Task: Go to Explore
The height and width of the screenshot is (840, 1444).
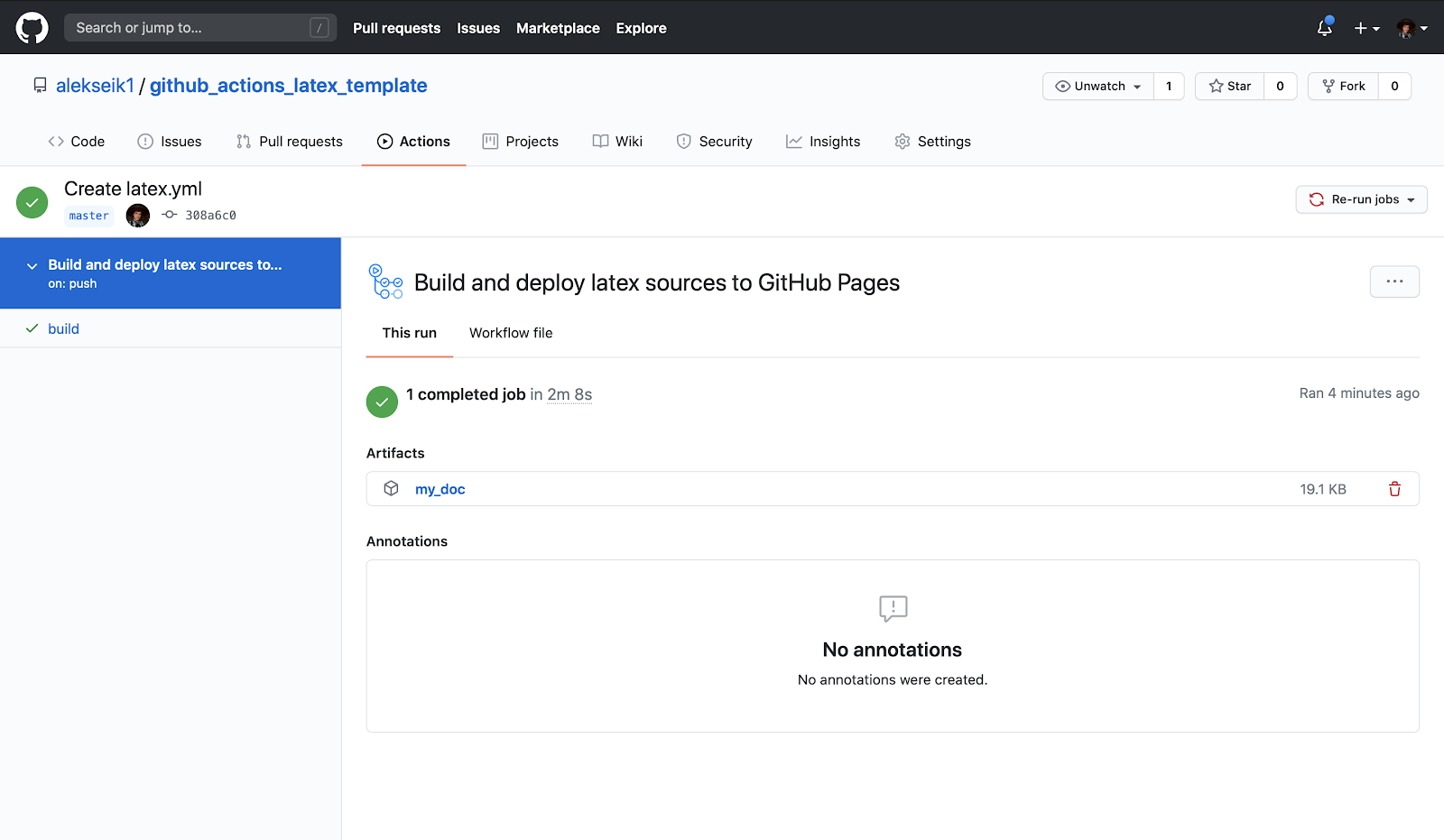Action: [x=641, y=28]
